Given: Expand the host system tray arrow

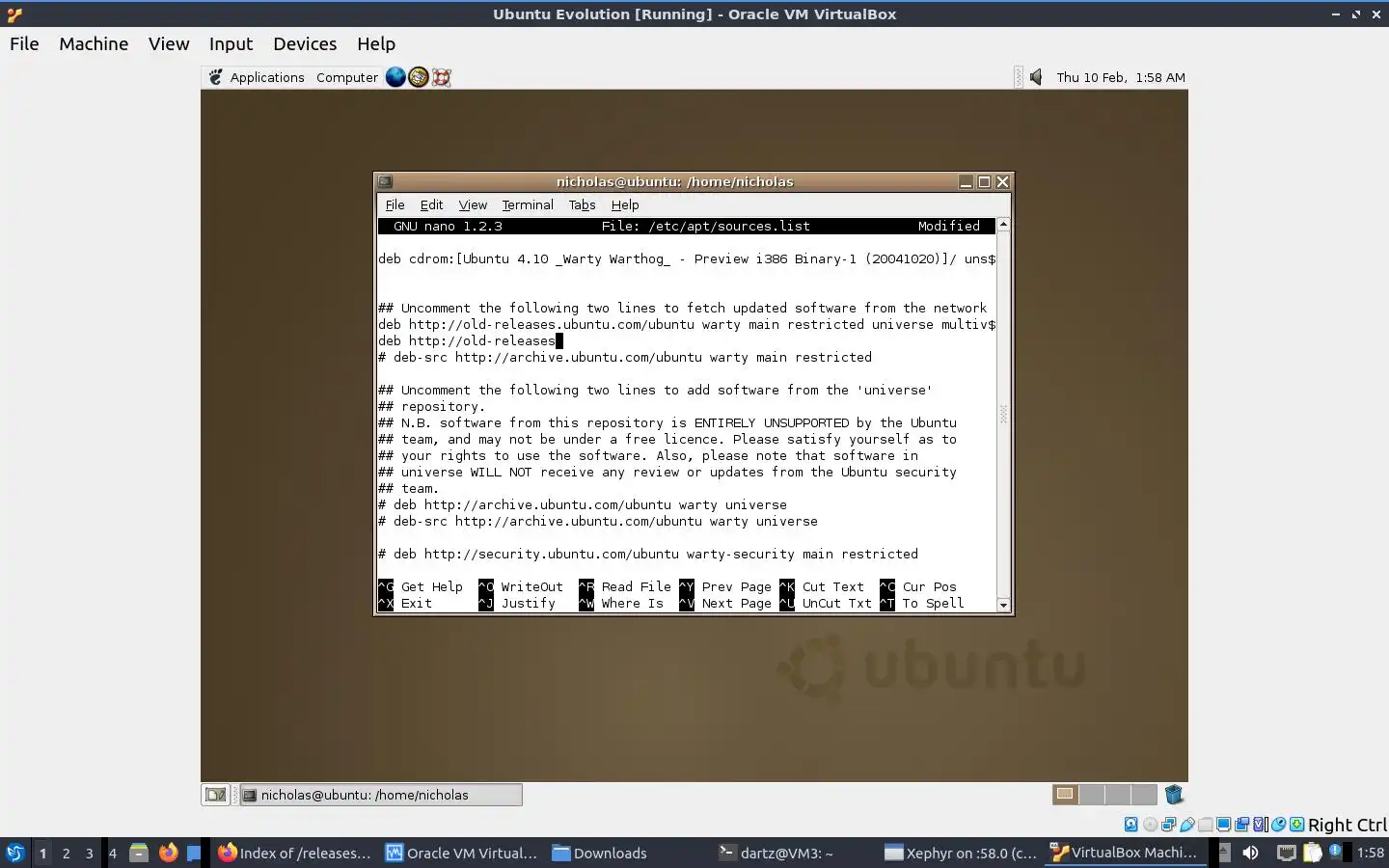Looking at the screenshot, I should (1224, 853).
